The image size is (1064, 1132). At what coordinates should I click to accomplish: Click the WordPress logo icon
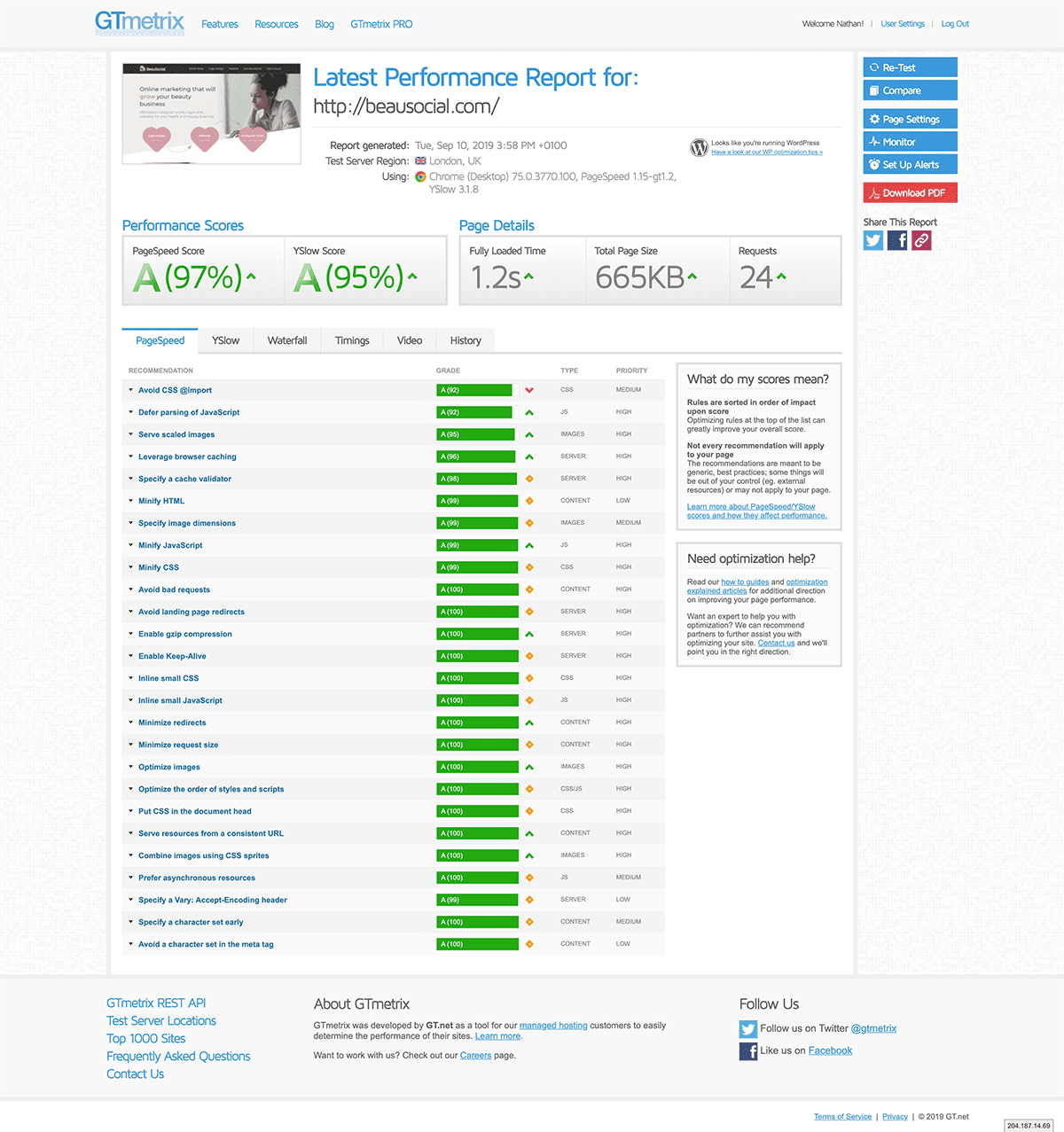pos(700,147)
